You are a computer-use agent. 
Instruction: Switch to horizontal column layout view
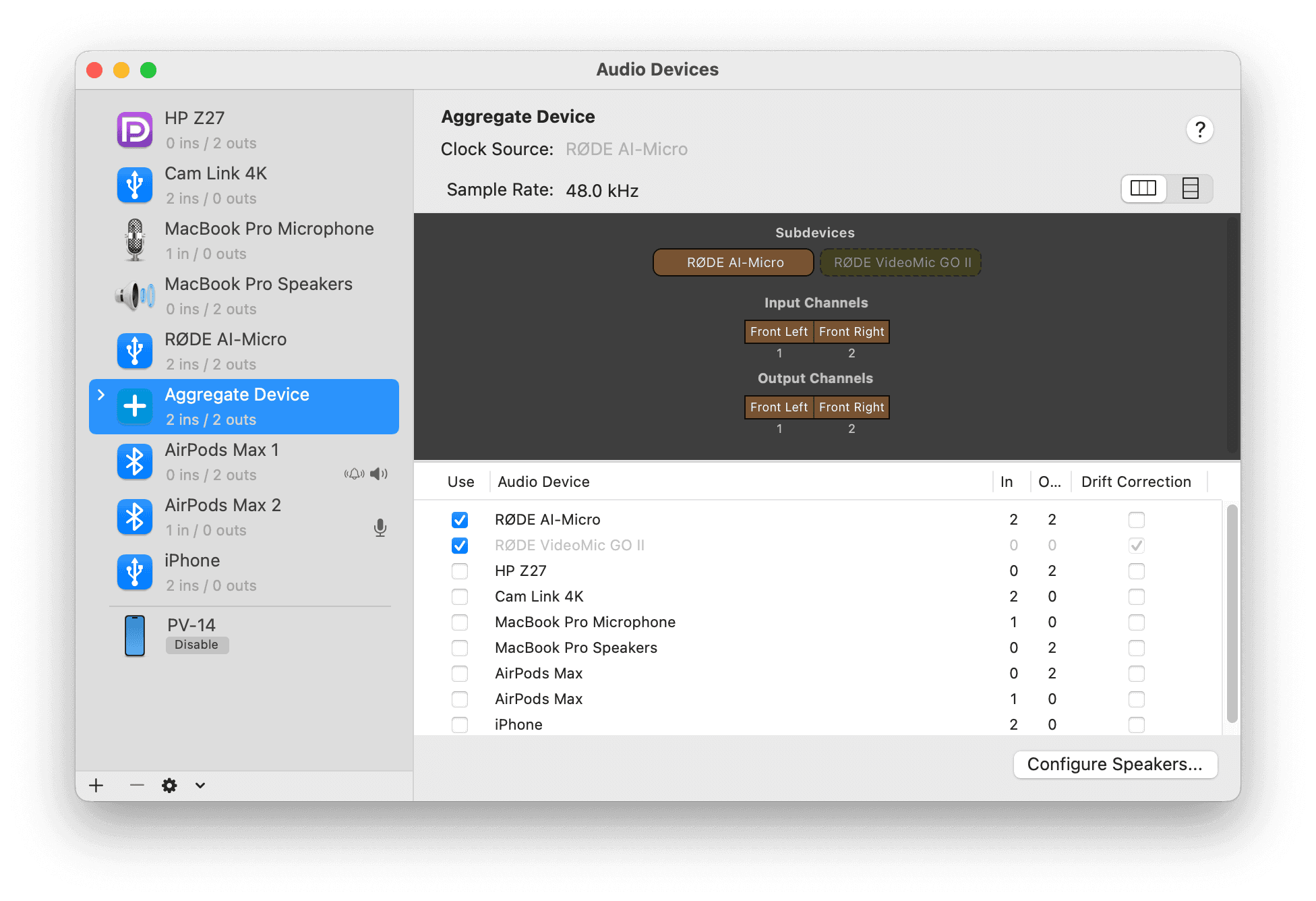click(1143, 188)
